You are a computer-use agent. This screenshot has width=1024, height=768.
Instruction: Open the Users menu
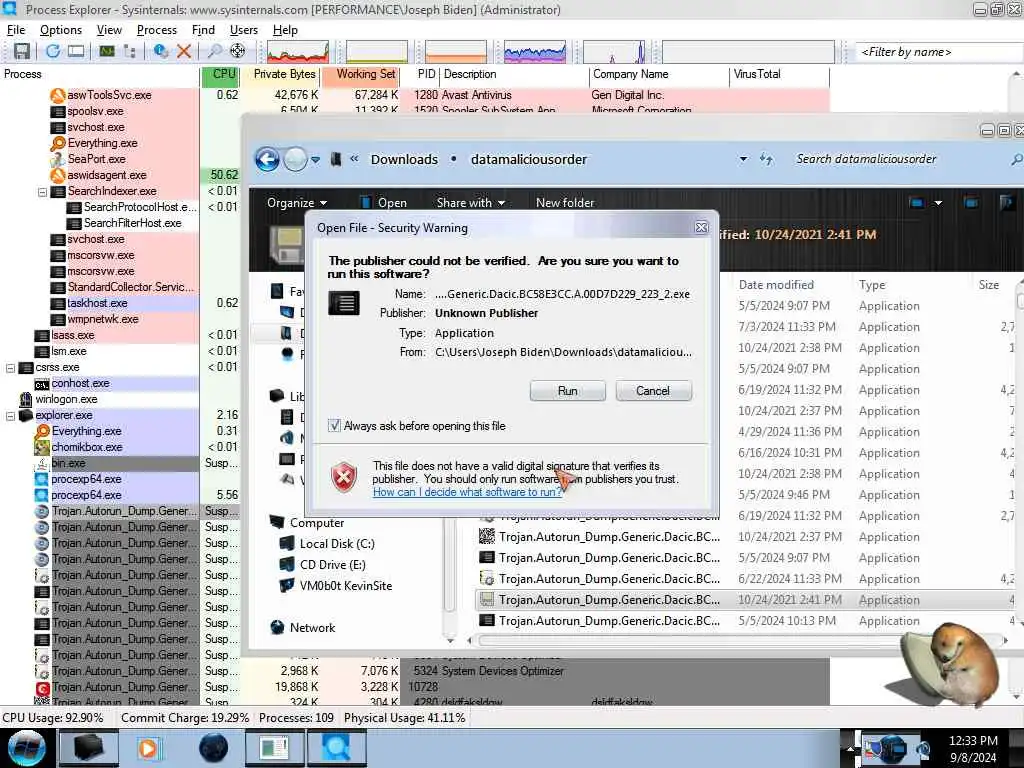click(244, 30)
